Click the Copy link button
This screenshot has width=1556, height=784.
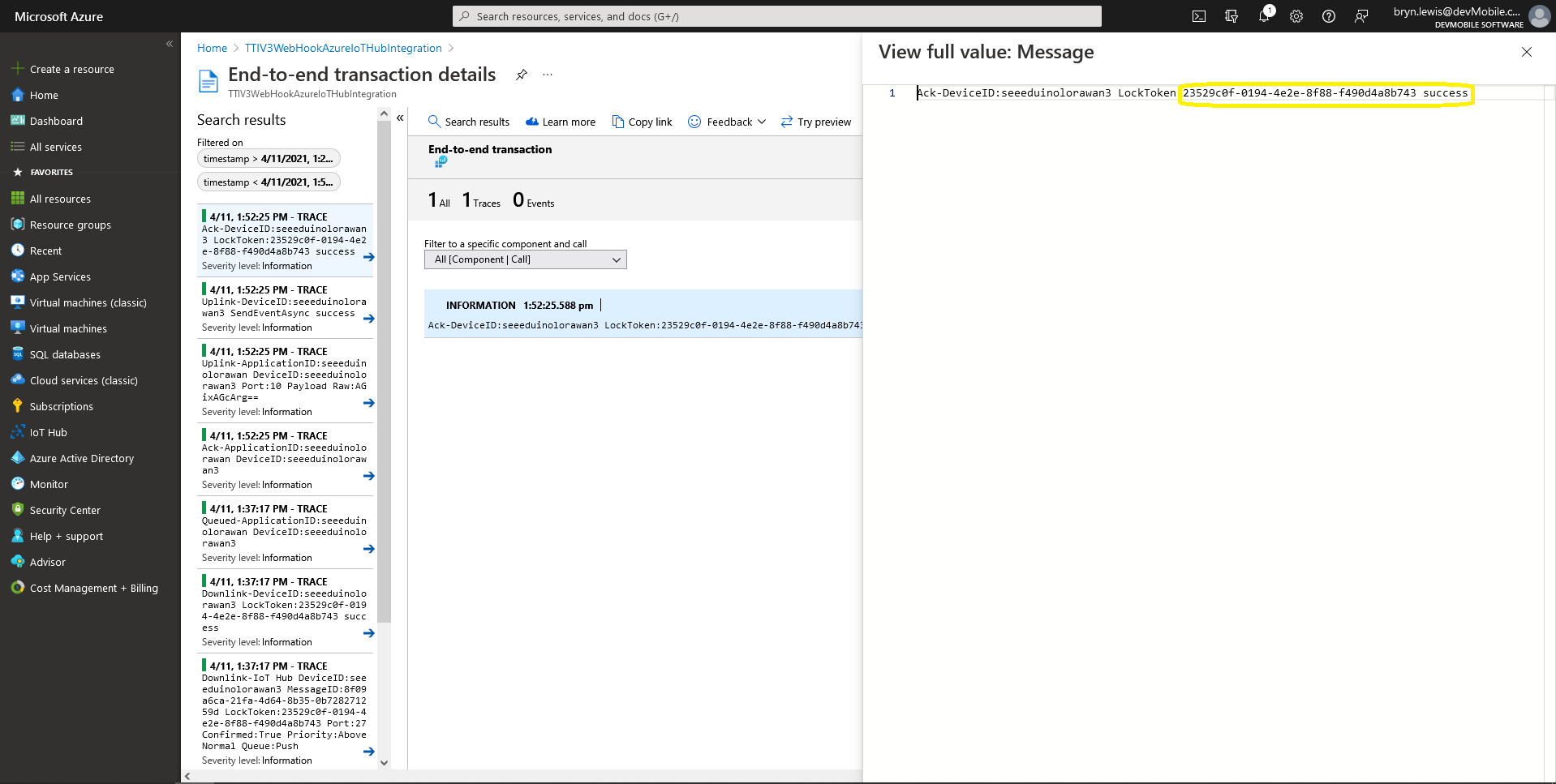coord(642,122)
